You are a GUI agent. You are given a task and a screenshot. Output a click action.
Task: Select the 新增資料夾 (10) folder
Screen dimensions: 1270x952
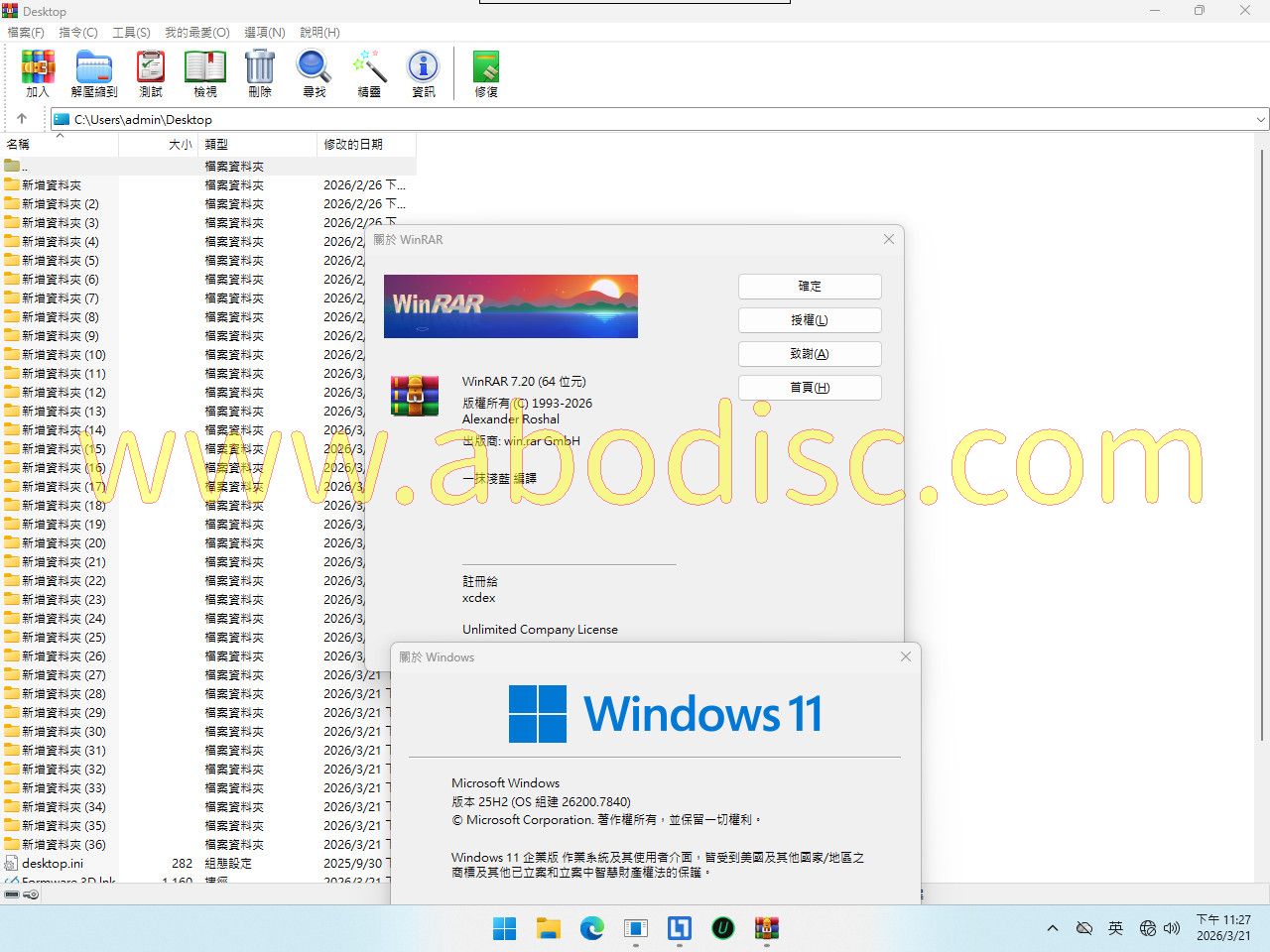(63, 355)
